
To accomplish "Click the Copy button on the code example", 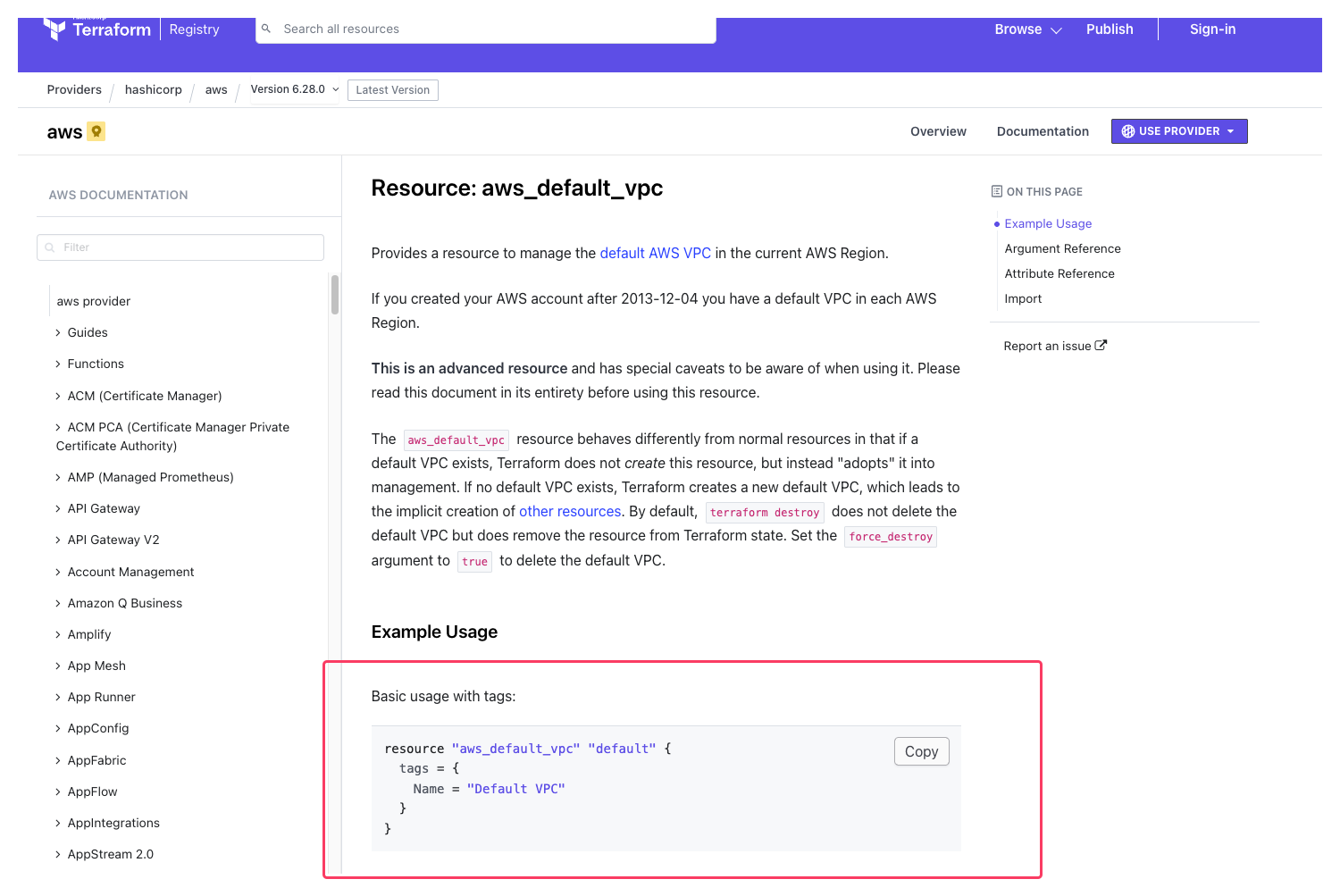I will coord(921,750).
